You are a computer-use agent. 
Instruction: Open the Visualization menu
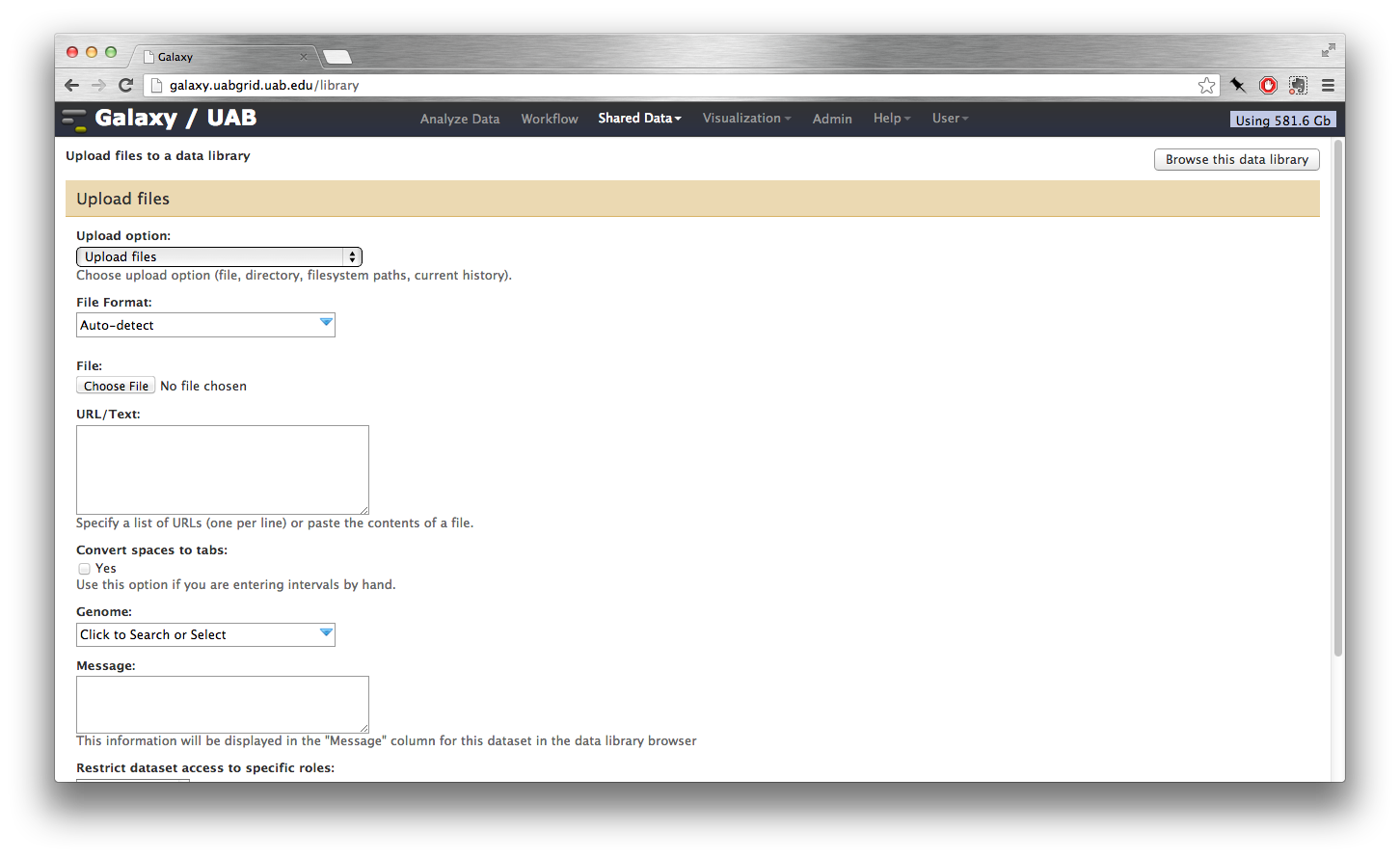(746, 119)
